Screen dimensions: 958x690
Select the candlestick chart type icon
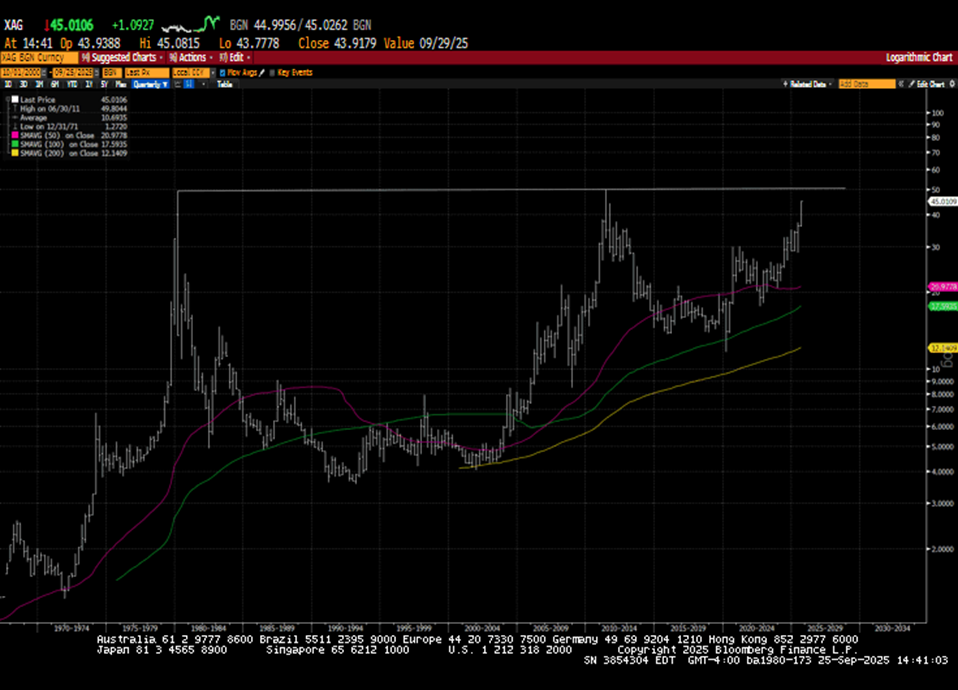[189, 85]
